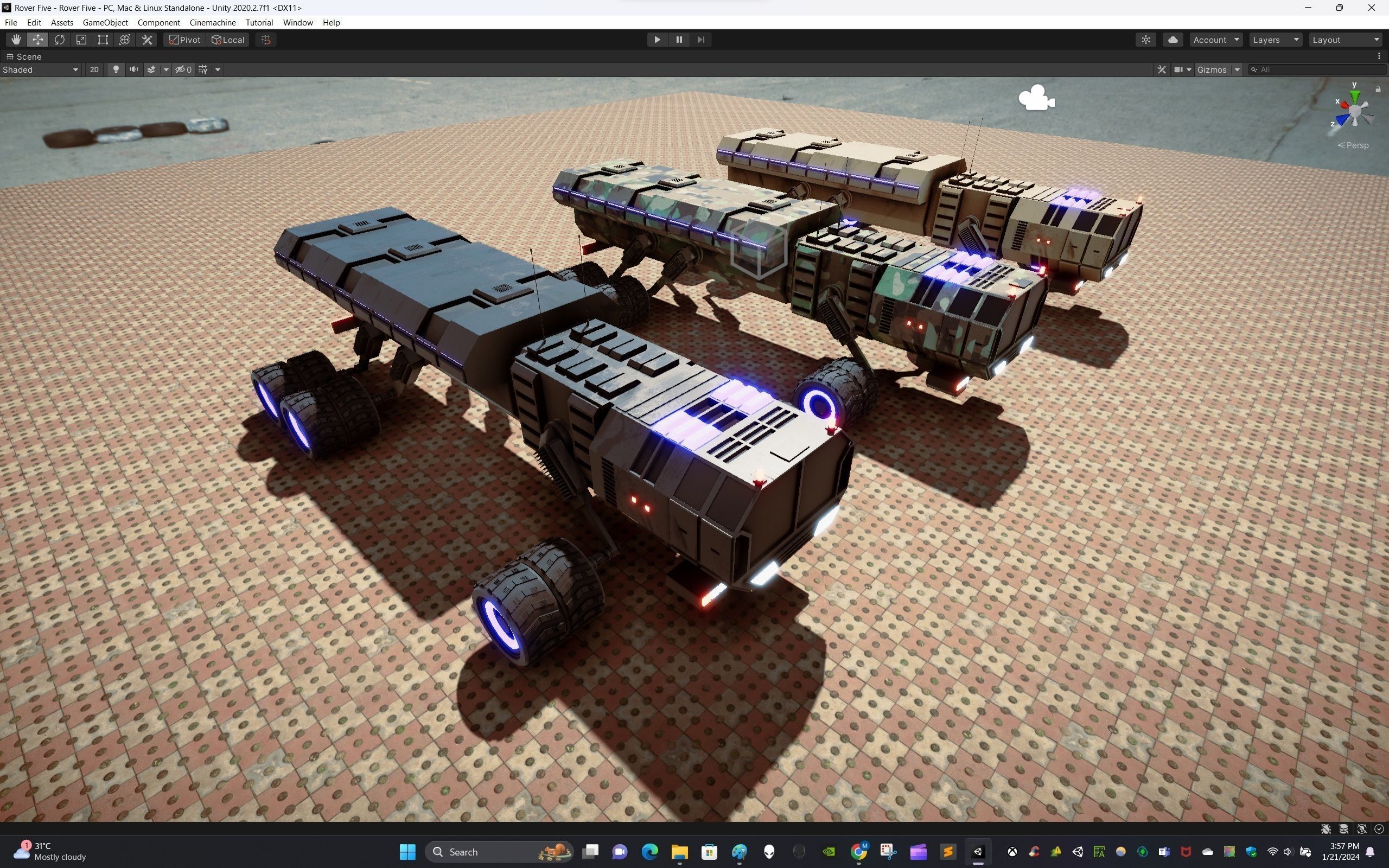The height and width of the screenshot is (868, 1389).
Task: Step one frame forward
Action: (x=701, y=40)
